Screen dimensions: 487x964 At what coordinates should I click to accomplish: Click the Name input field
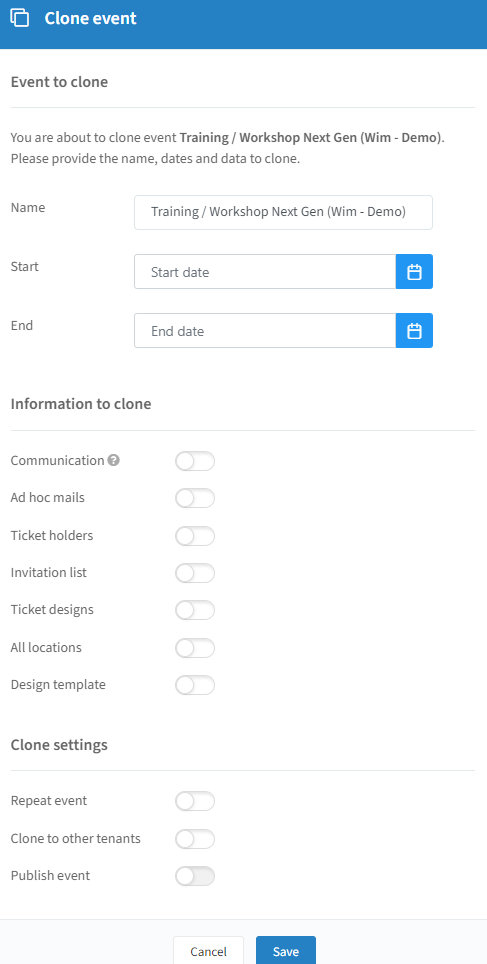coord(283,213)
